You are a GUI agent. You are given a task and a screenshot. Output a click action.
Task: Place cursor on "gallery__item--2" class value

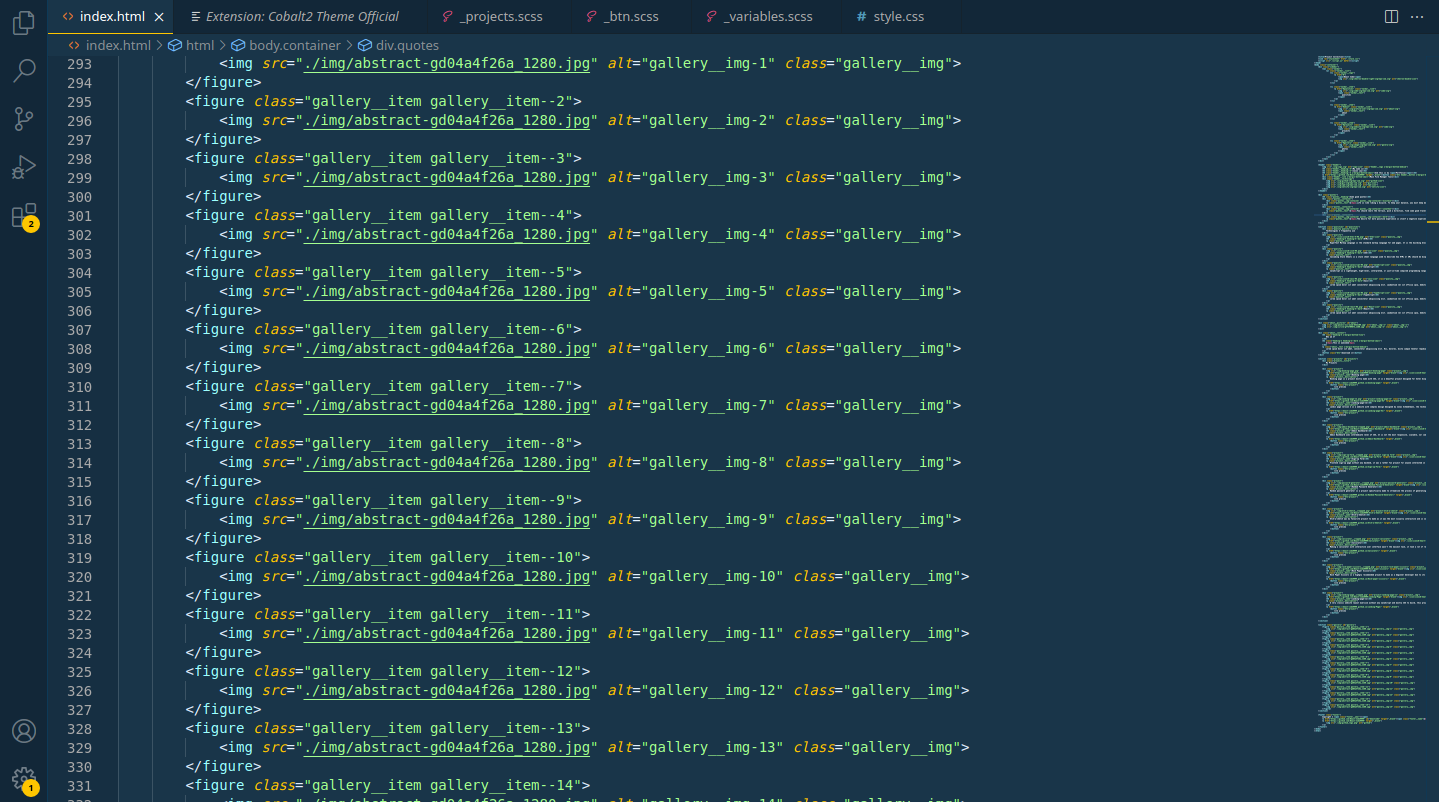click(498, 101)
